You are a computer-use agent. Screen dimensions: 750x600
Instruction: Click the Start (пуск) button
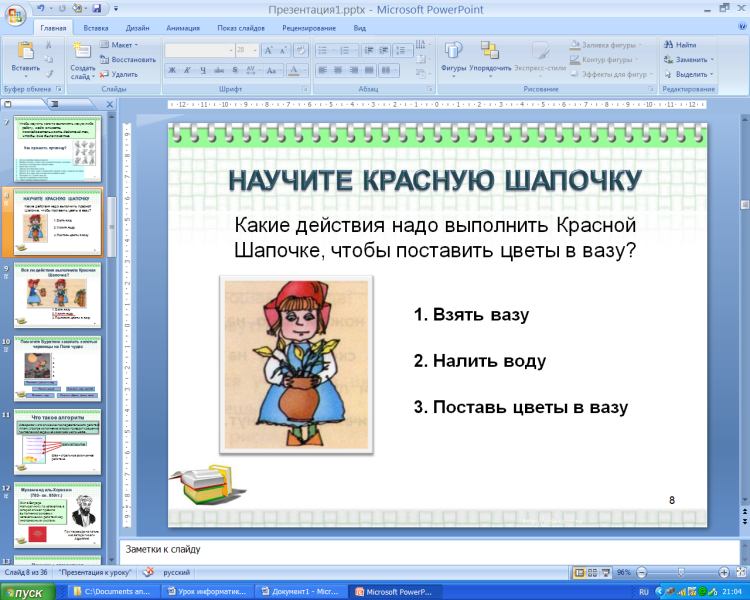(x=28, y=592)
